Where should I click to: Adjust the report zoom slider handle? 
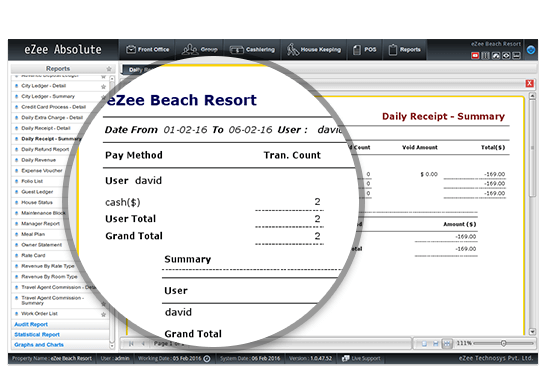tap(503, 343)
